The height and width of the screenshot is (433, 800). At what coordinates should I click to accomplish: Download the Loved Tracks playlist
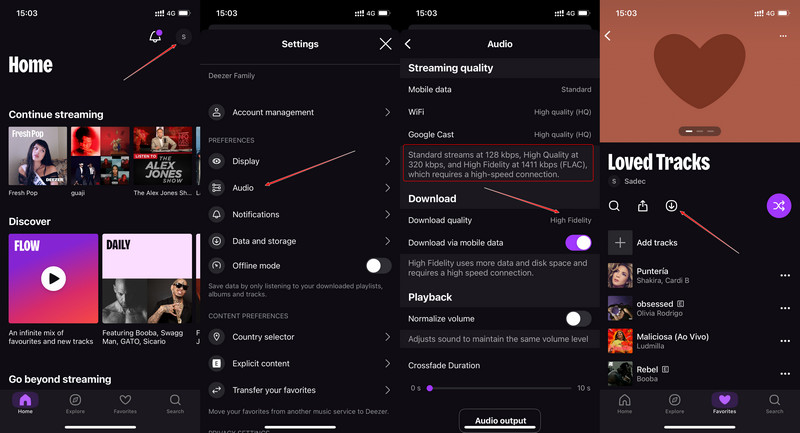pyautogui.click(x=671, y=206)
